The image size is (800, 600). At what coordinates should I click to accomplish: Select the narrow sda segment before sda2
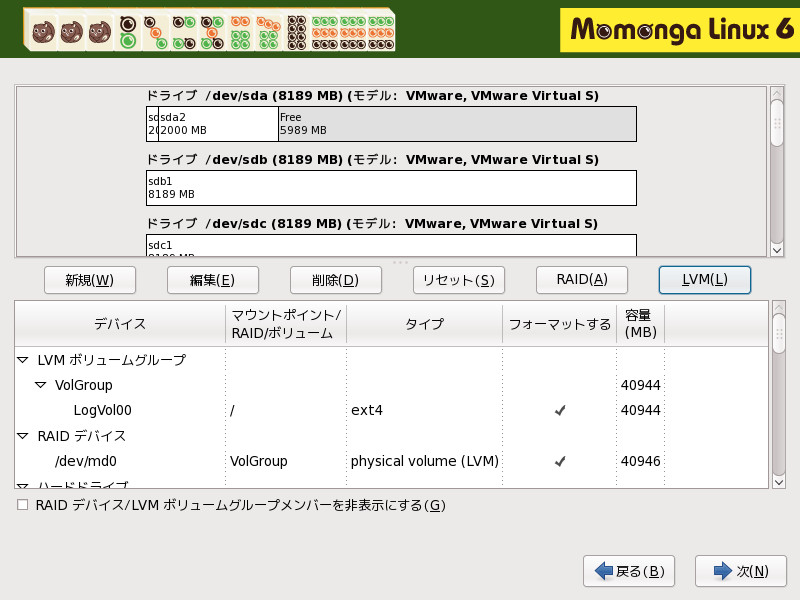tap(153, 124)
